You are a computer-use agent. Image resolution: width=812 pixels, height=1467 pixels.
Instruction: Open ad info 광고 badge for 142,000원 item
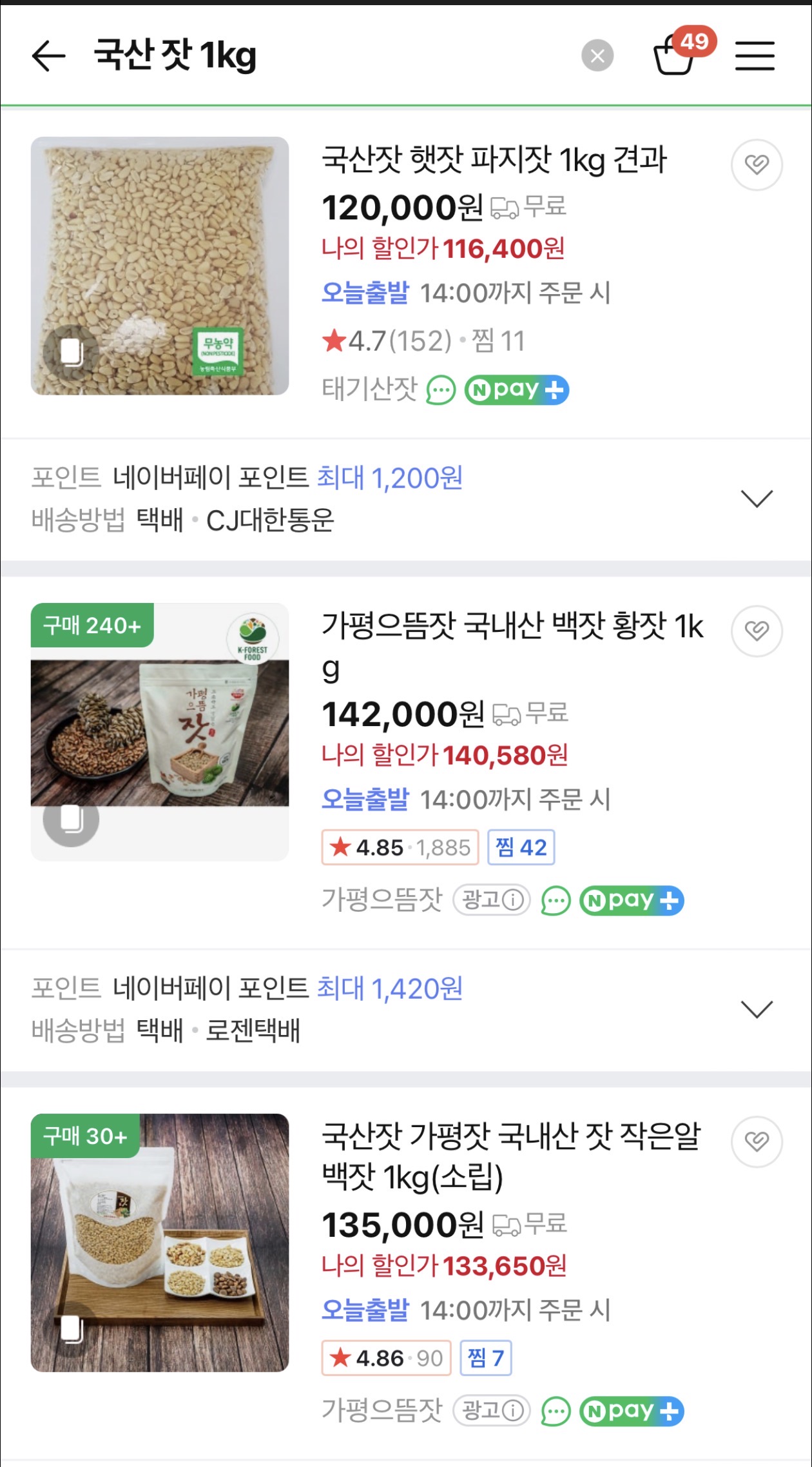pos(492,900)
